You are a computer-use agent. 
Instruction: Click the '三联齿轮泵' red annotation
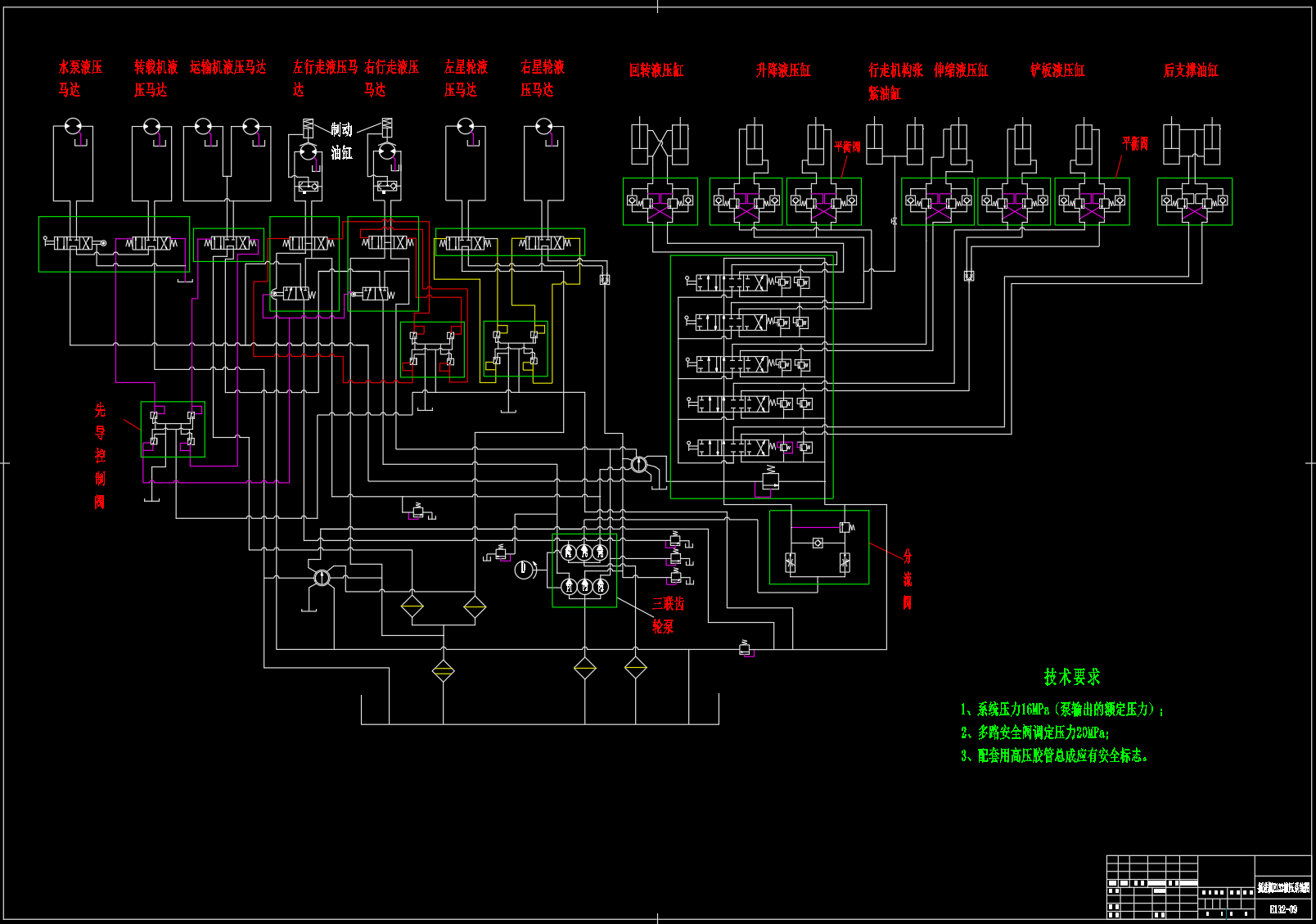(x=666, y=615)
